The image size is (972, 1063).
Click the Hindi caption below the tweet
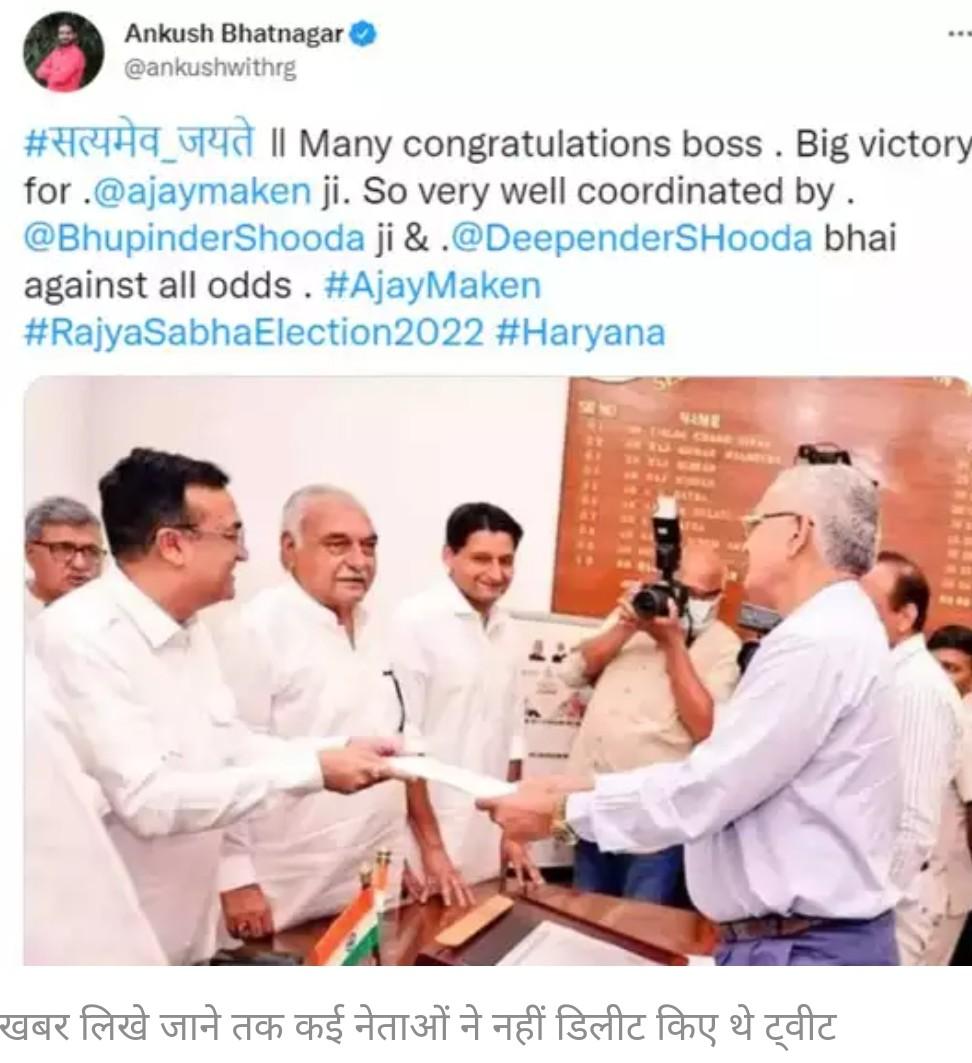coord(418,1026)
